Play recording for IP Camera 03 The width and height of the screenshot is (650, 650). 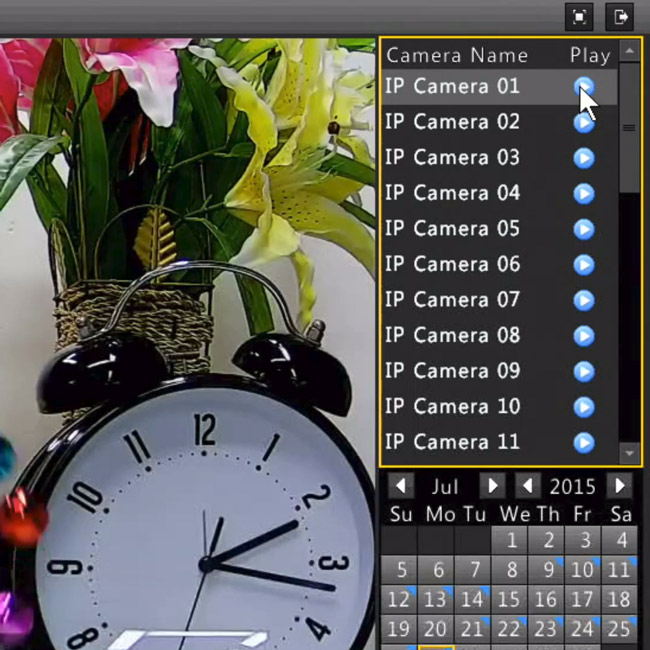(x=584, y=158)
